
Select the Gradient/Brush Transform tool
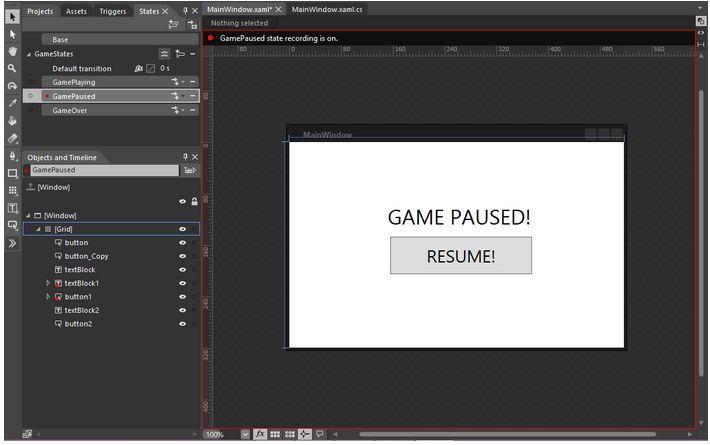[x=12, y=138]
